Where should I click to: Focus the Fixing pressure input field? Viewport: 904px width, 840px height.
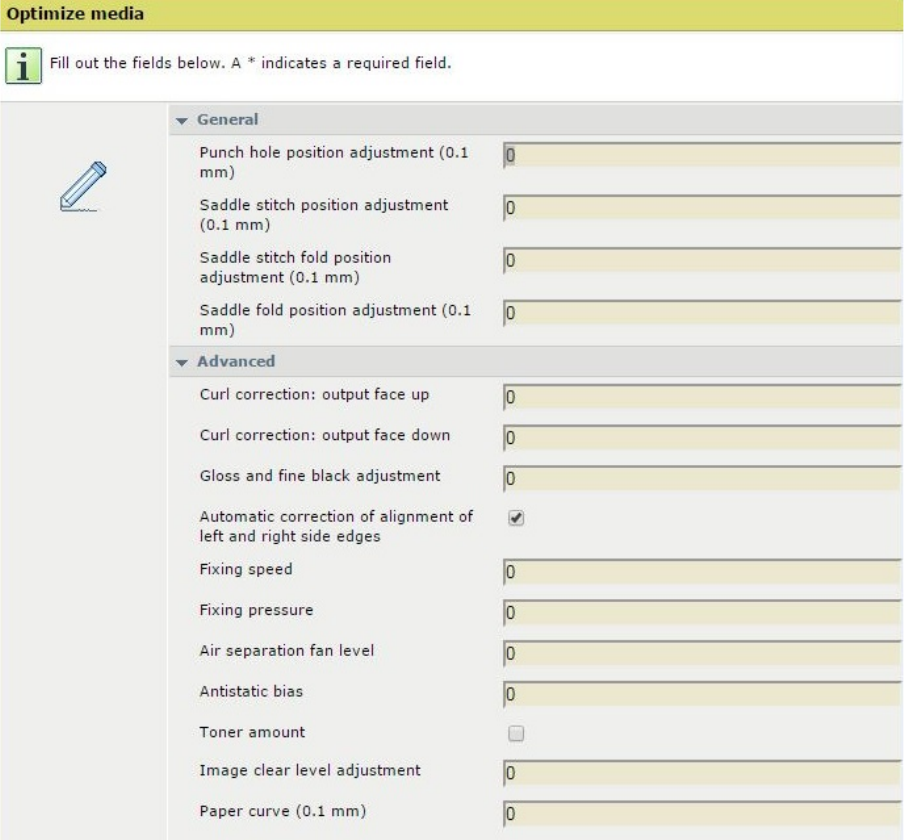700,613
